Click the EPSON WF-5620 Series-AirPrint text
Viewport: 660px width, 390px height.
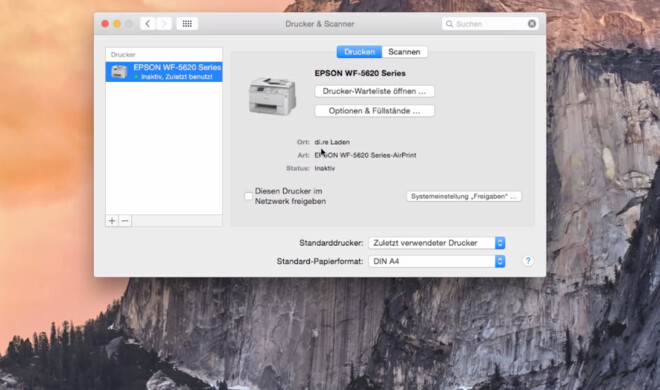point(365,155)
